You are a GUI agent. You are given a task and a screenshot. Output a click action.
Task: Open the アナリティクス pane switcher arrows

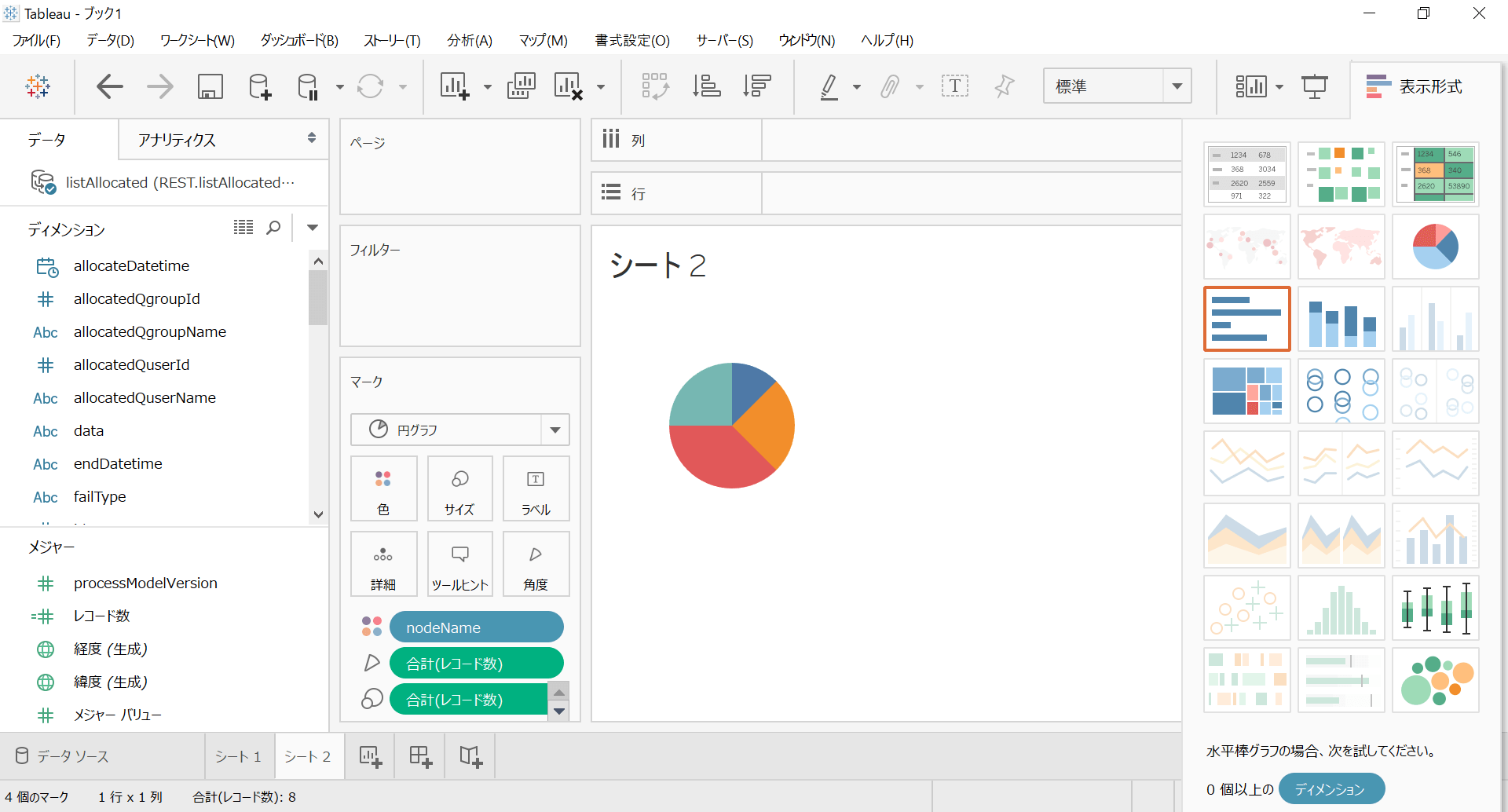pos(312,138)
